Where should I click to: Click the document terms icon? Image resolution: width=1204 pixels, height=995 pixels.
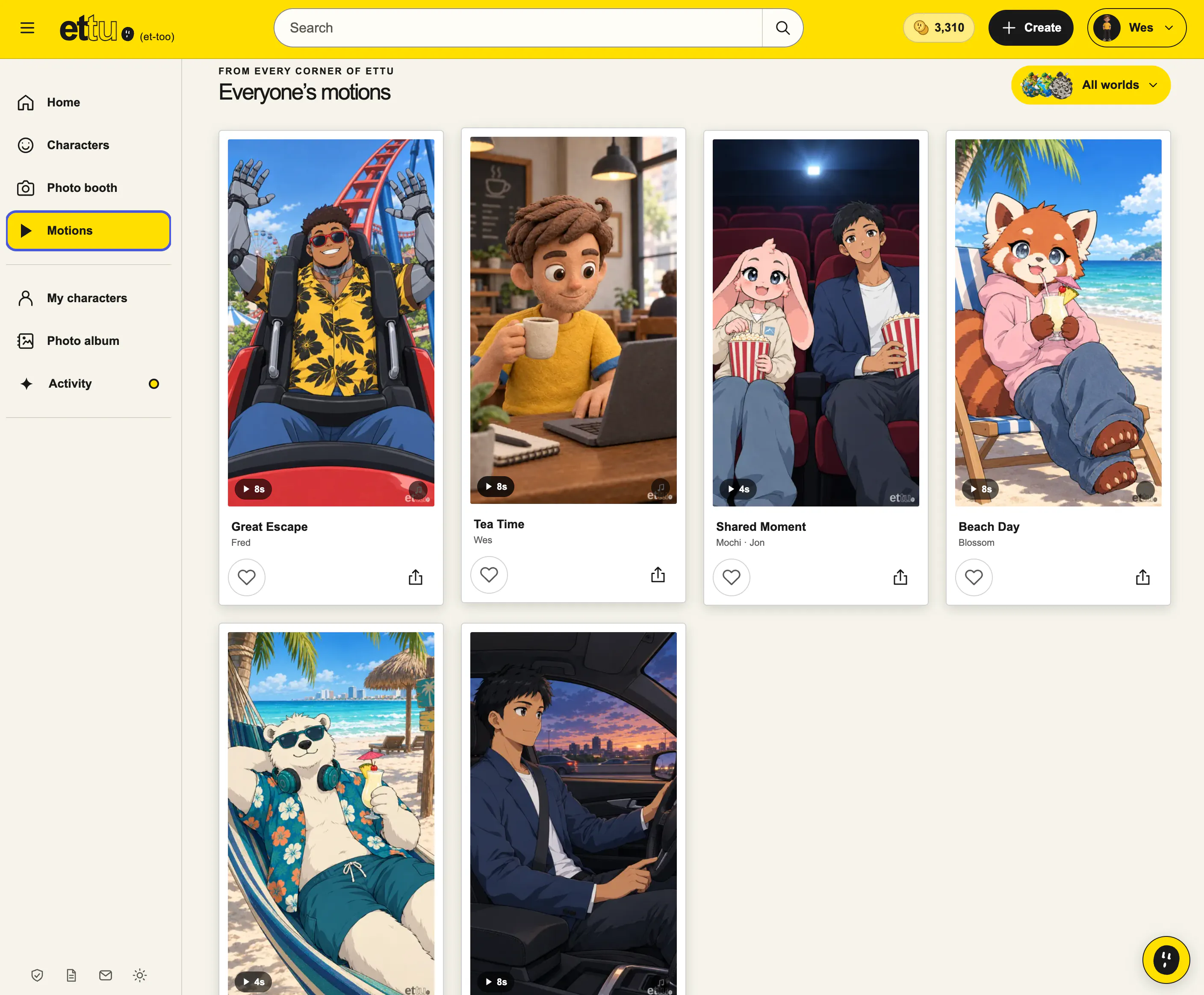point(71,975)
